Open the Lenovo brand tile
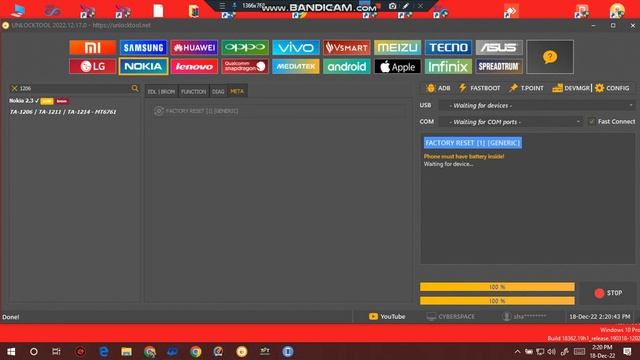 pos(194,67)
